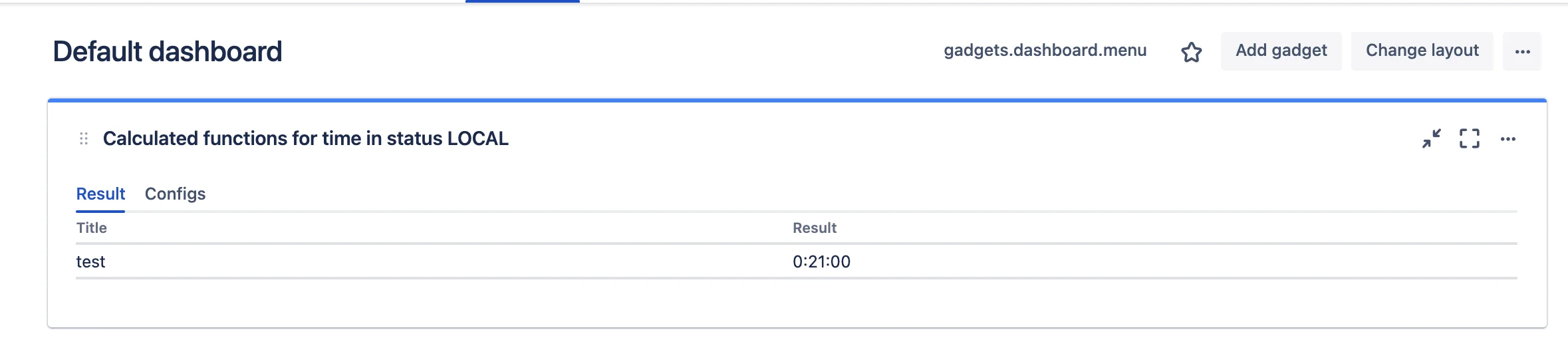Click the gadget drag handle dots
The height and width of the screenshot is (342, 1568).
[84, 138]
